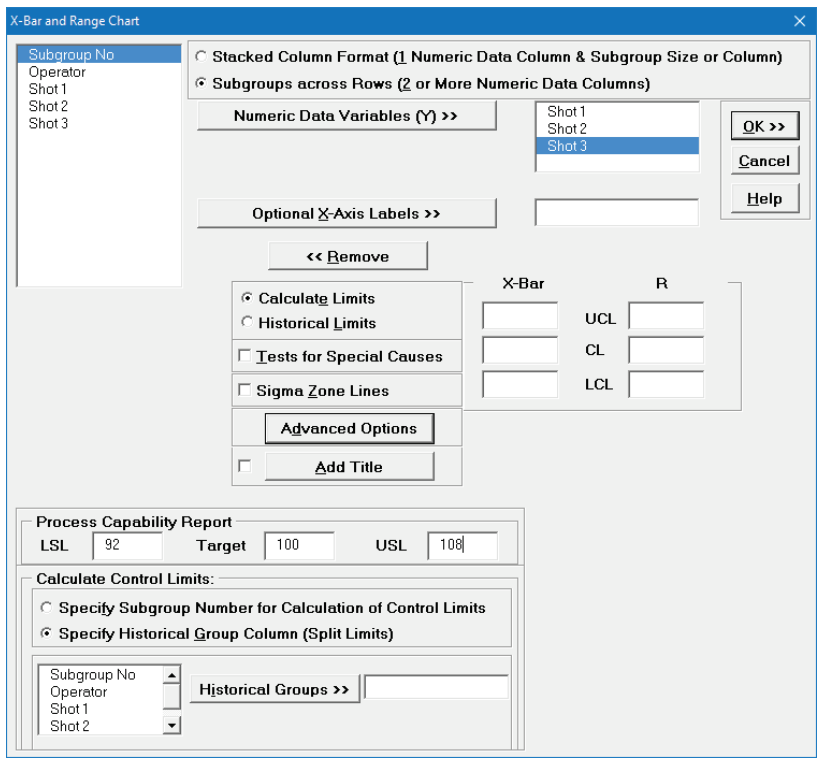Open Advanced Options
Screen dimensions: 824x763
tap(348, 429)
